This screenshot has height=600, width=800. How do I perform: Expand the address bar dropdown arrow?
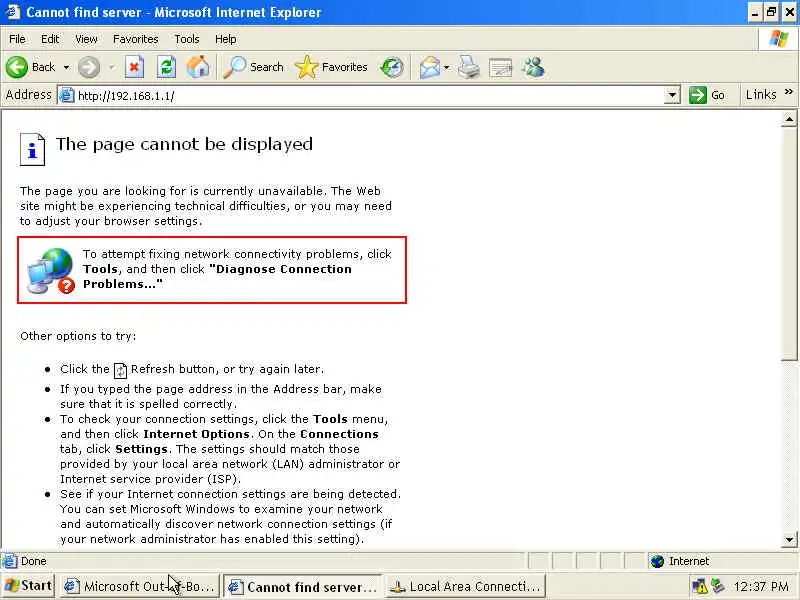pyautogui.click(x=672, y=95)
